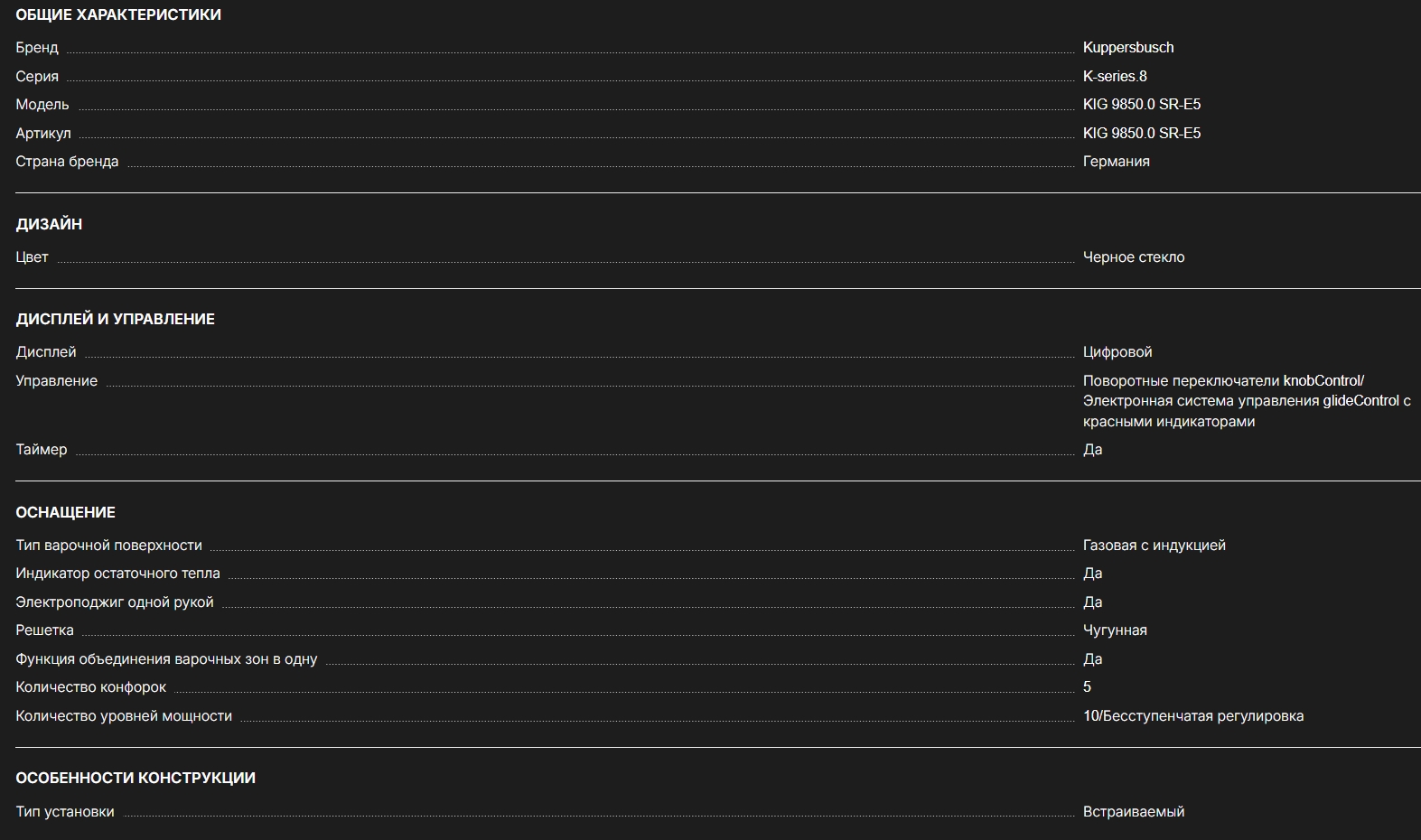Click the Газовая с индукцией value
This screenshot has height=840, width=1421.
click(x=1154, y=546)
